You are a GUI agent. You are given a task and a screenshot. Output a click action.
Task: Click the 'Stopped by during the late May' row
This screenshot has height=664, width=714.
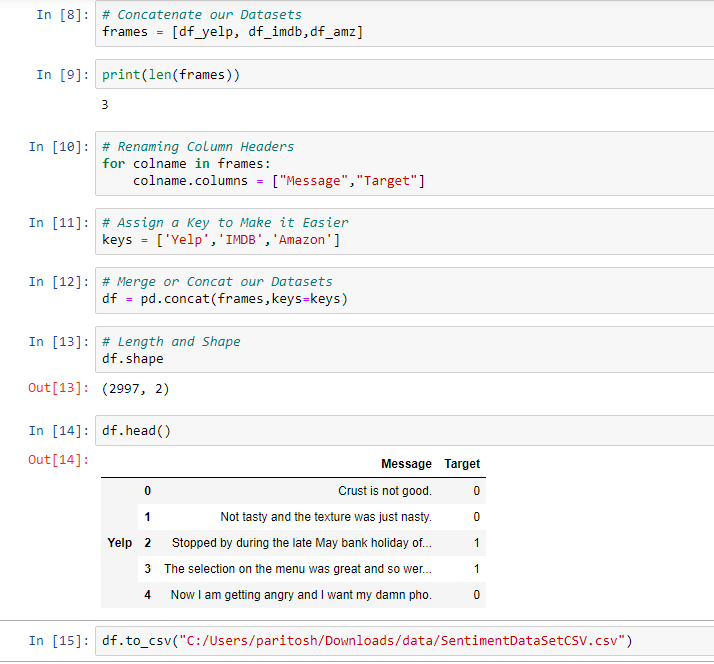click(x=312, y=543)
